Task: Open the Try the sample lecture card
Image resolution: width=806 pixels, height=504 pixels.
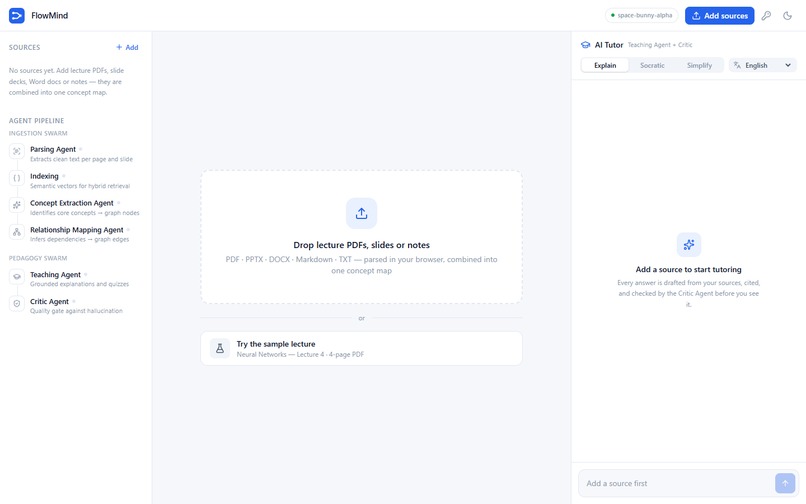Action: [361, 349]
